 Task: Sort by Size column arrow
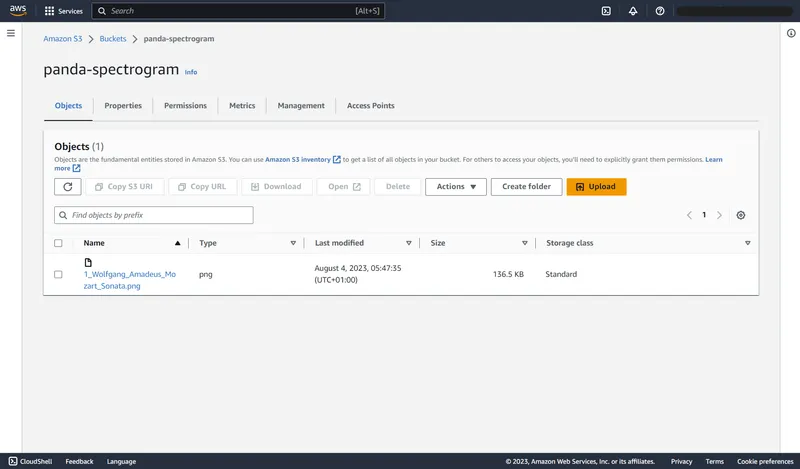point(524,243)
